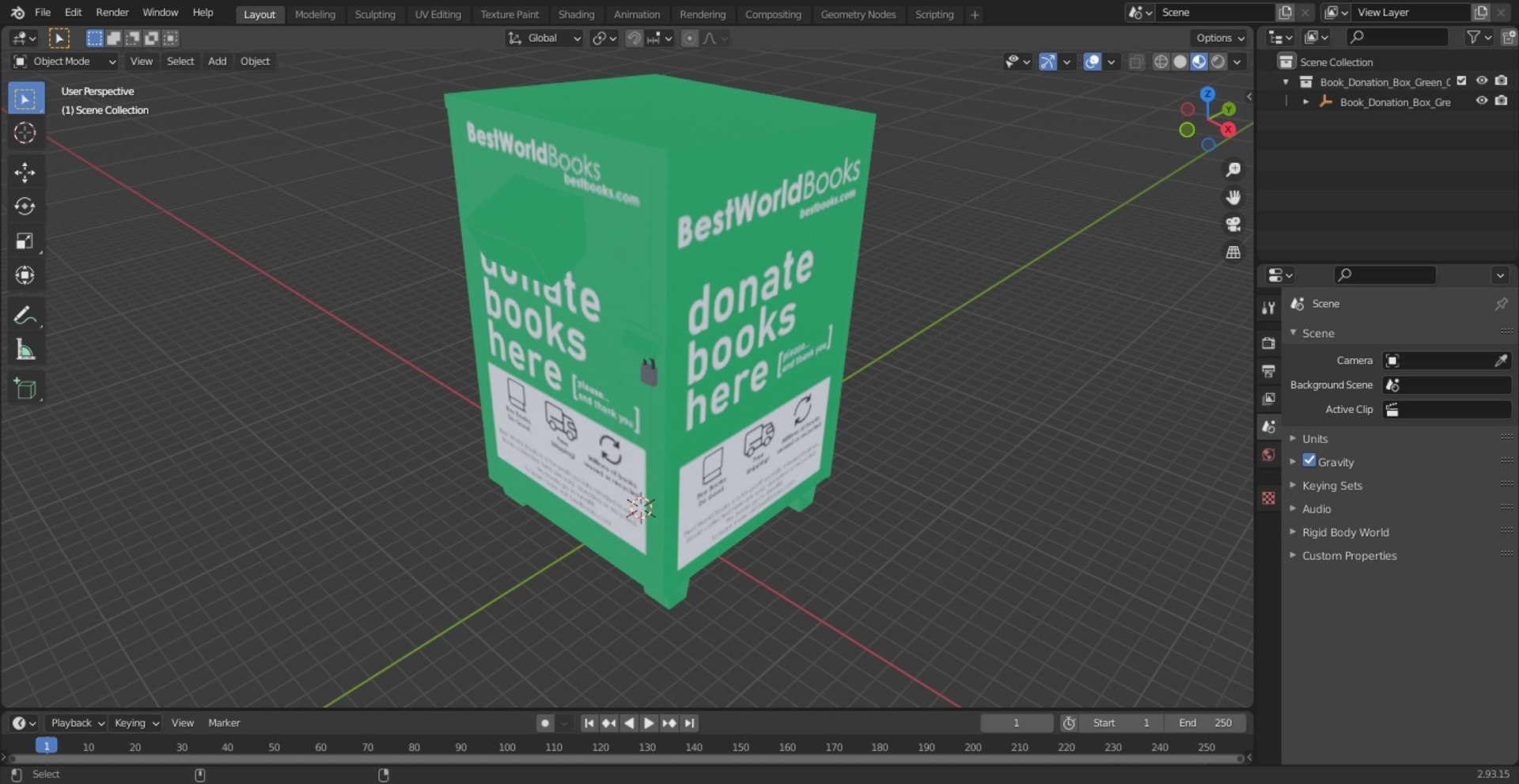The width and height of the screenshot is (1519, 784).
Task: Switch to material preview shading
Action: tap(1199, 62)
